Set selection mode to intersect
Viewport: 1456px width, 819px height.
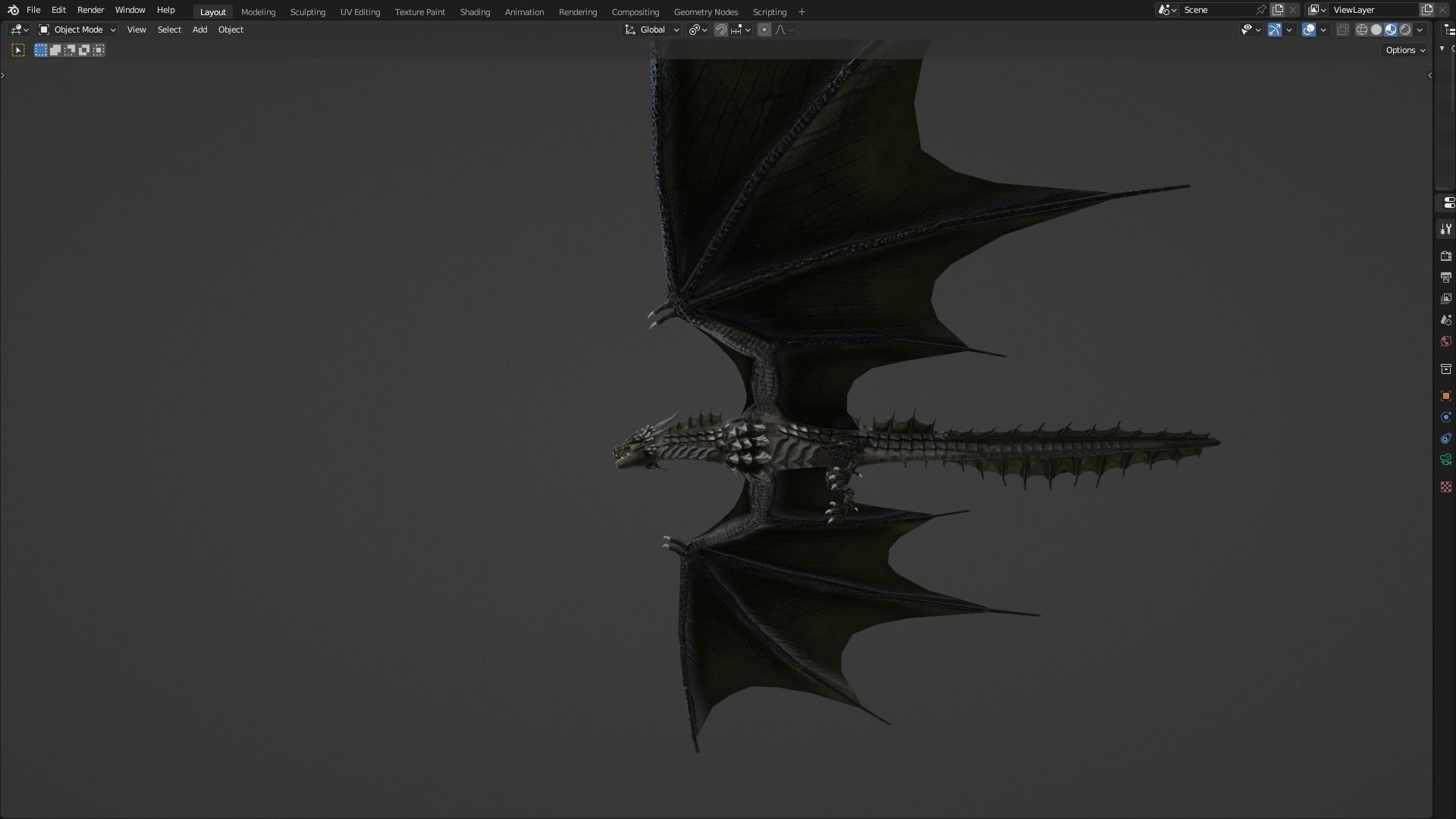pyautogui.click(x=99, y=50)
